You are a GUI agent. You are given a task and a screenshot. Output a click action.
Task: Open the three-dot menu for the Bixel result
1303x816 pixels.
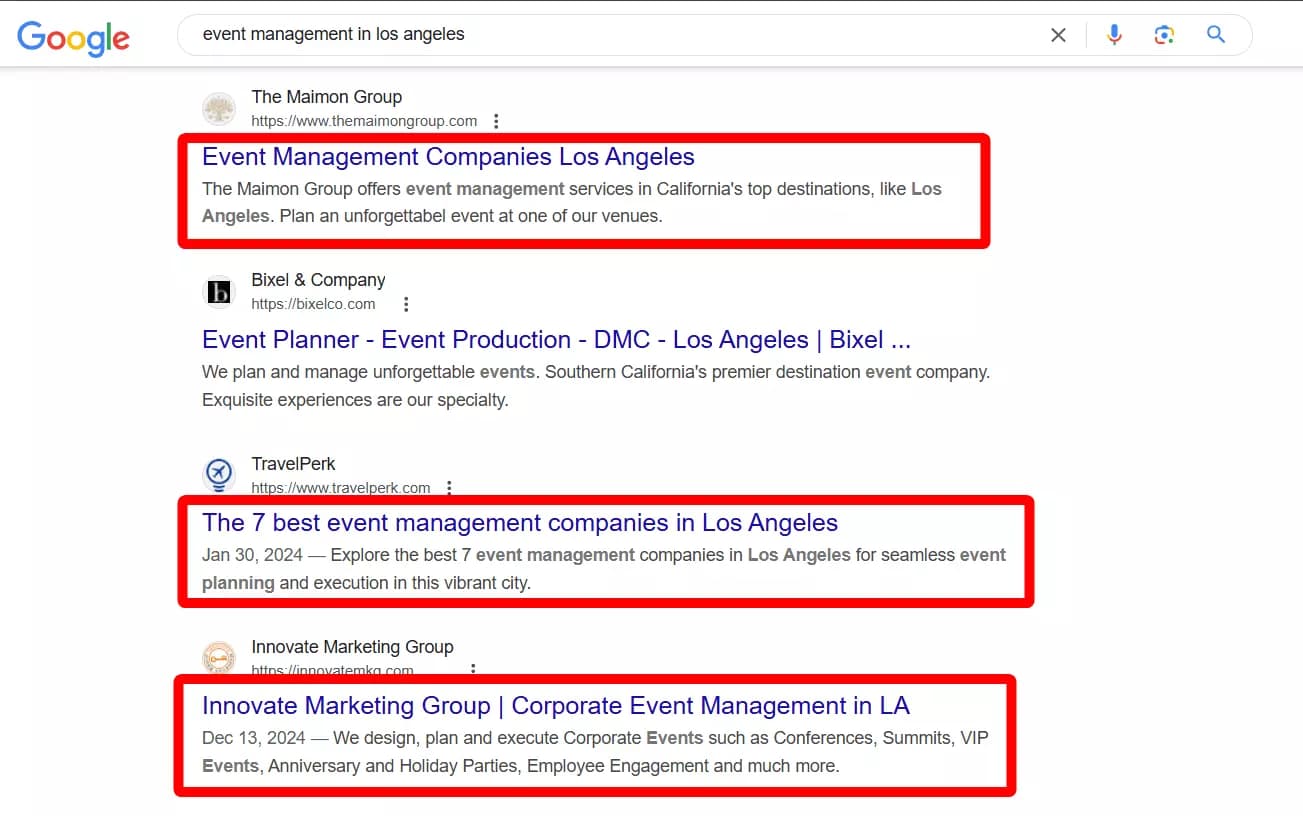406,303
